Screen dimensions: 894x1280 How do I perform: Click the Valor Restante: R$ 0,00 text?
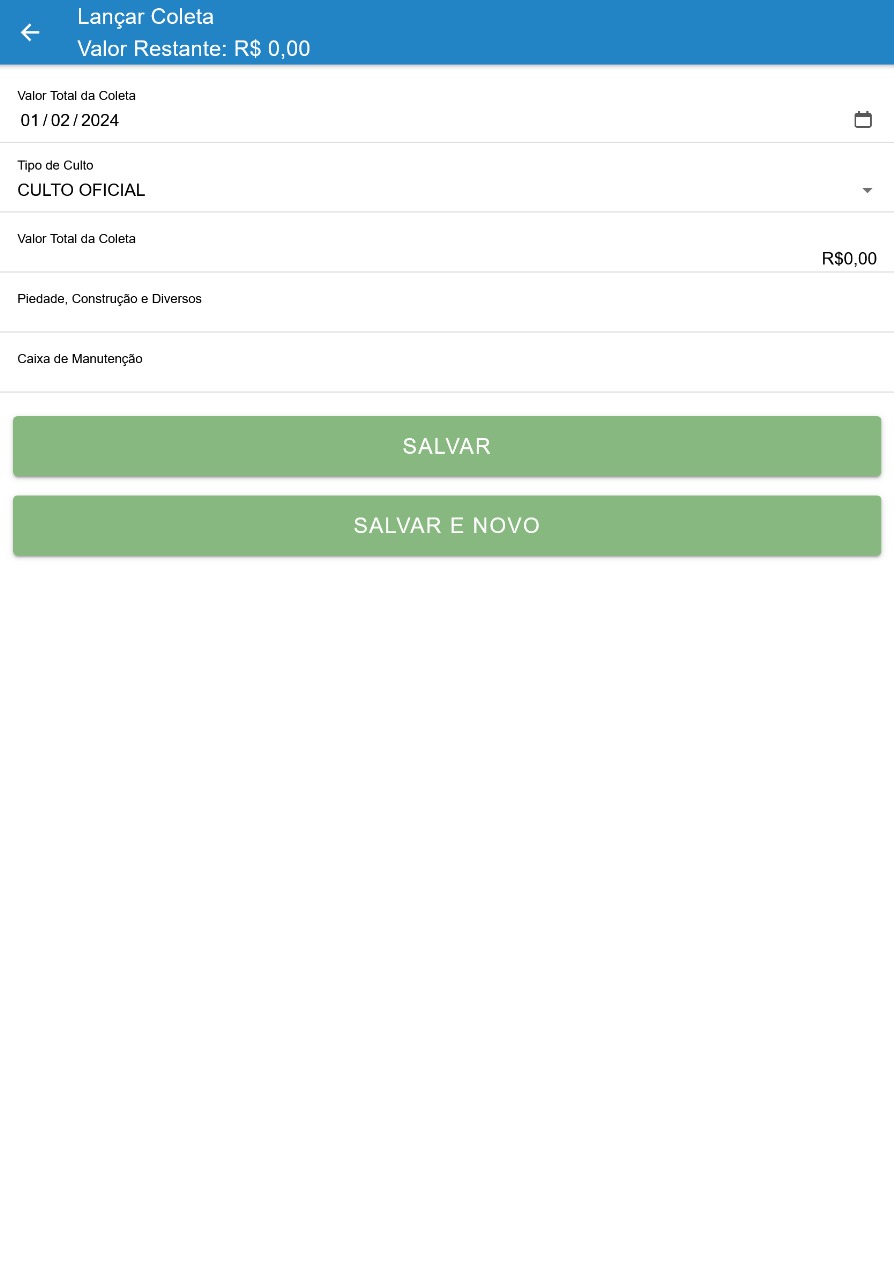click(x=194, y=48)
